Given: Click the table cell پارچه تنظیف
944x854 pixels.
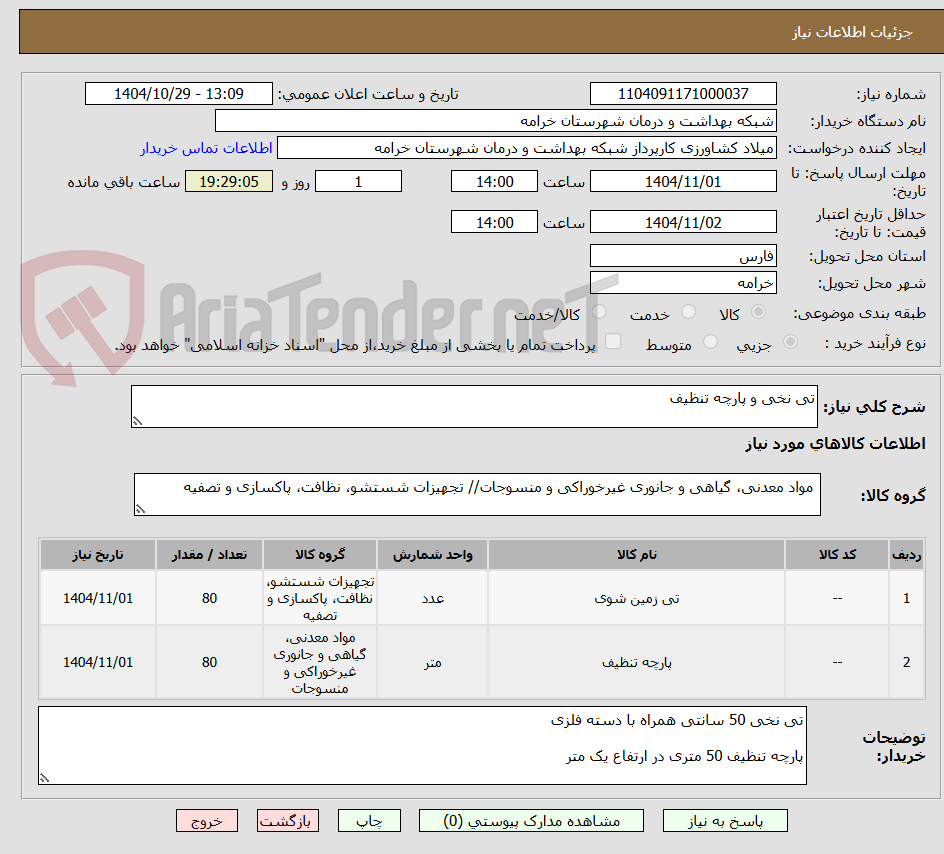Looking at the screenshot, I should [636, 662].
